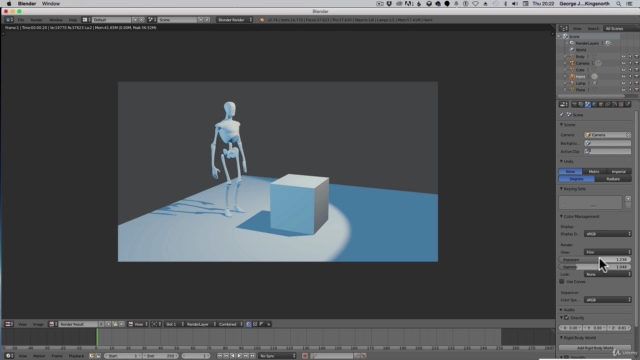This screenshot has height=360, width=640.
Task: Click the Add Rigid Body World button
Action: (595, 348)
